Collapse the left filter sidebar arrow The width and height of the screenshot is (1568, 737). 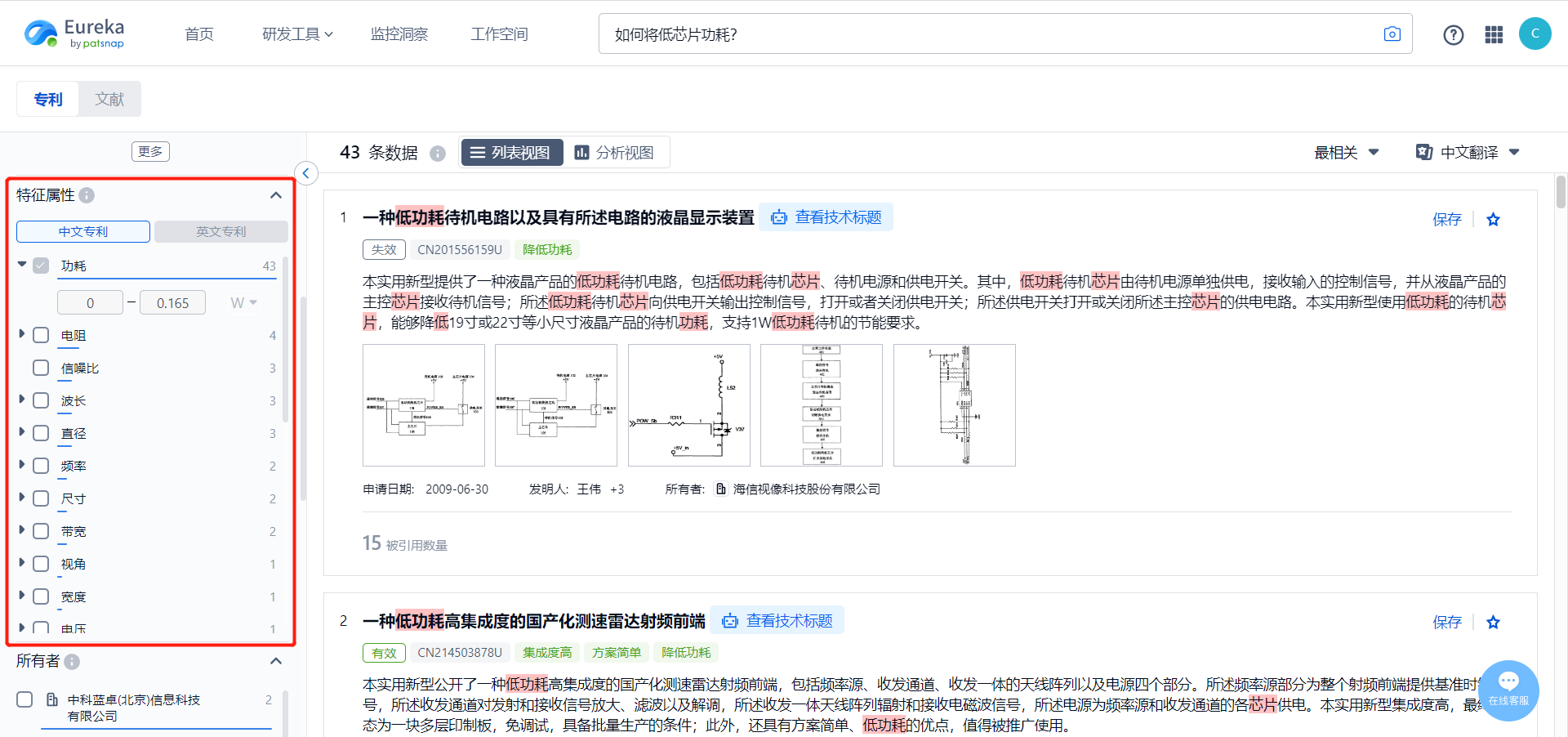305,172
